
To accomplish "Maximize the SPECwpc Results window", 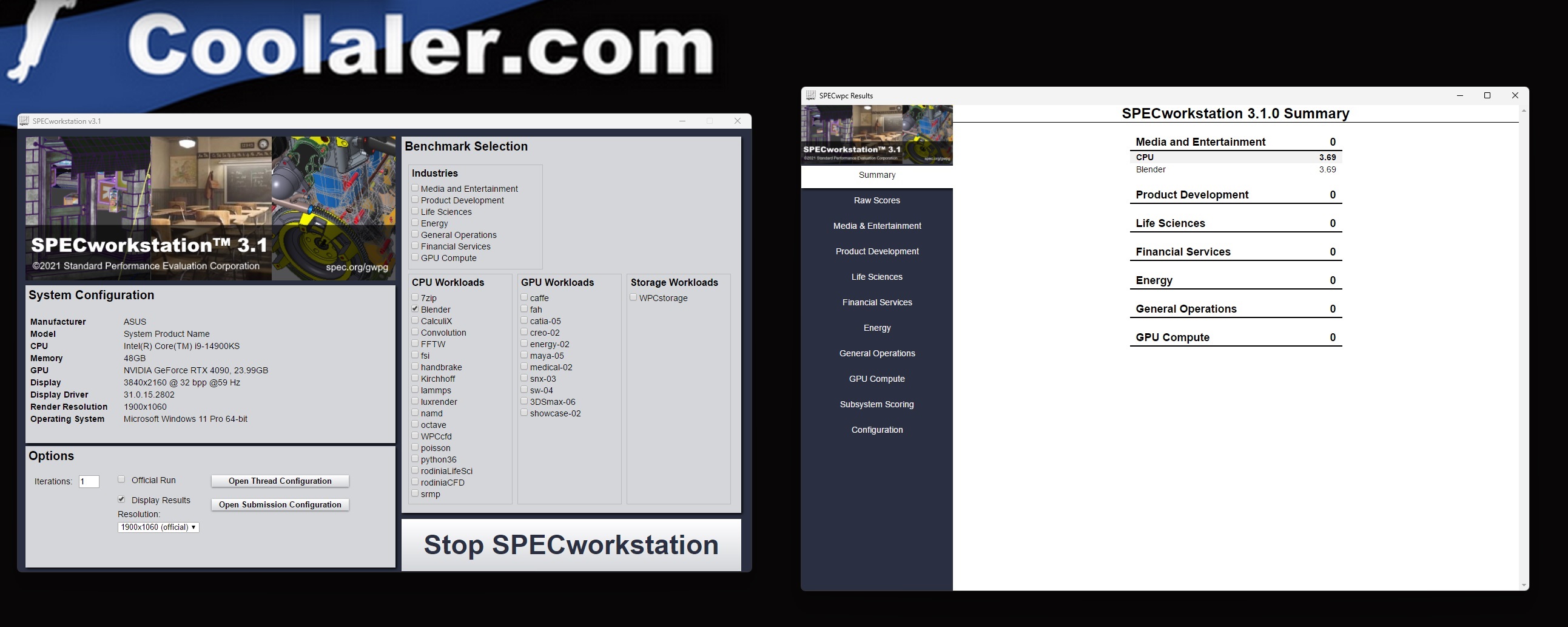I will [x=1487, y=96].
